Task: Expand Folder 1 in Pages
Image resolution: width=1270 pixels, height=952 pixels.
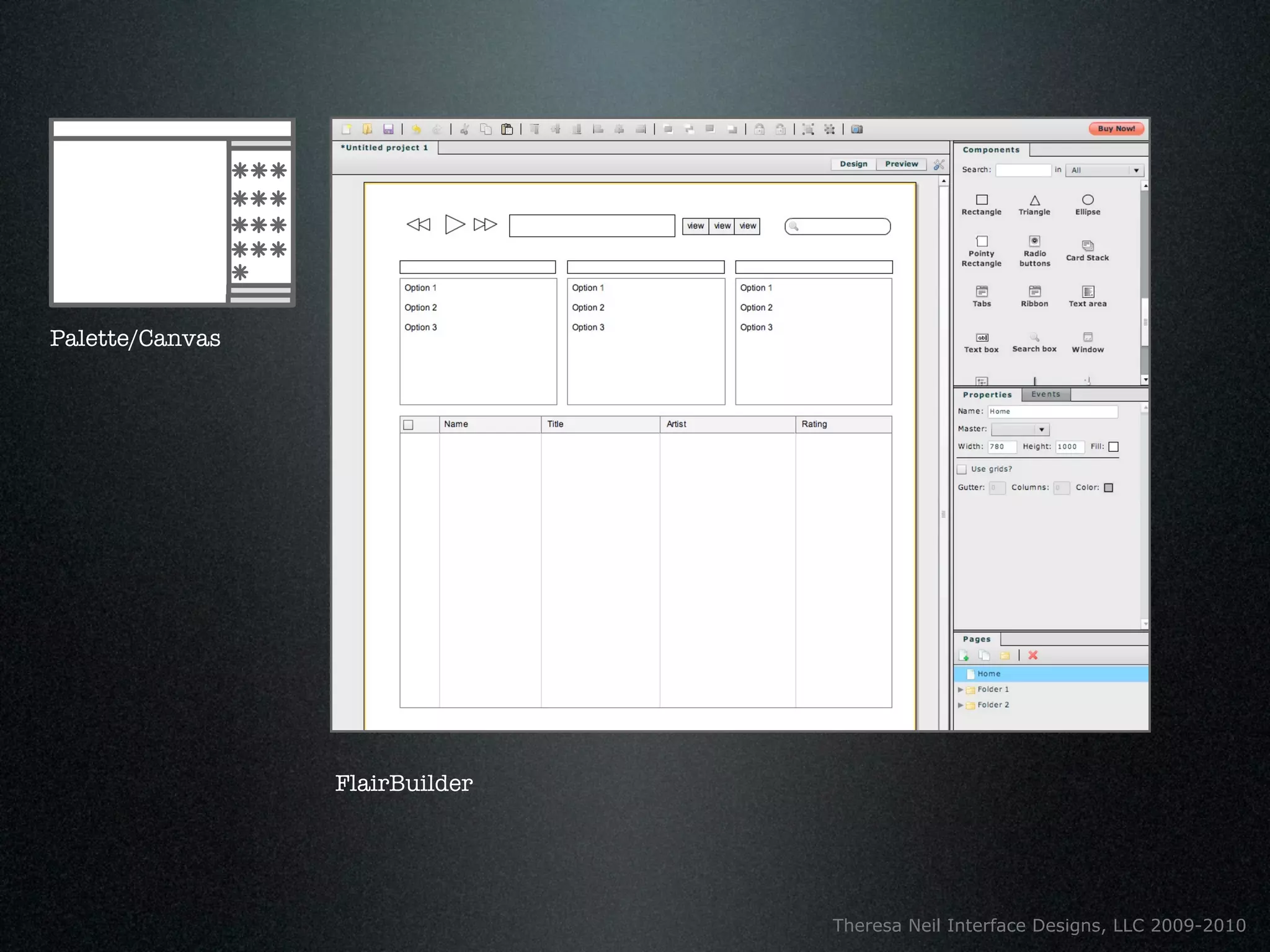Action: coord(961,689)
